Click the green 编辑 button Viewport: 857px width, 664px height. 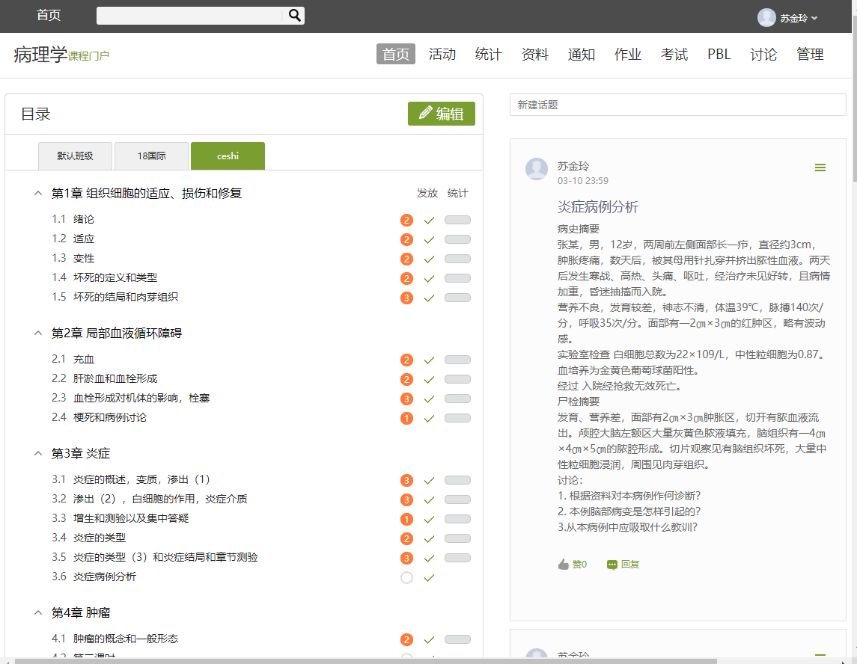tap(441, 114)
